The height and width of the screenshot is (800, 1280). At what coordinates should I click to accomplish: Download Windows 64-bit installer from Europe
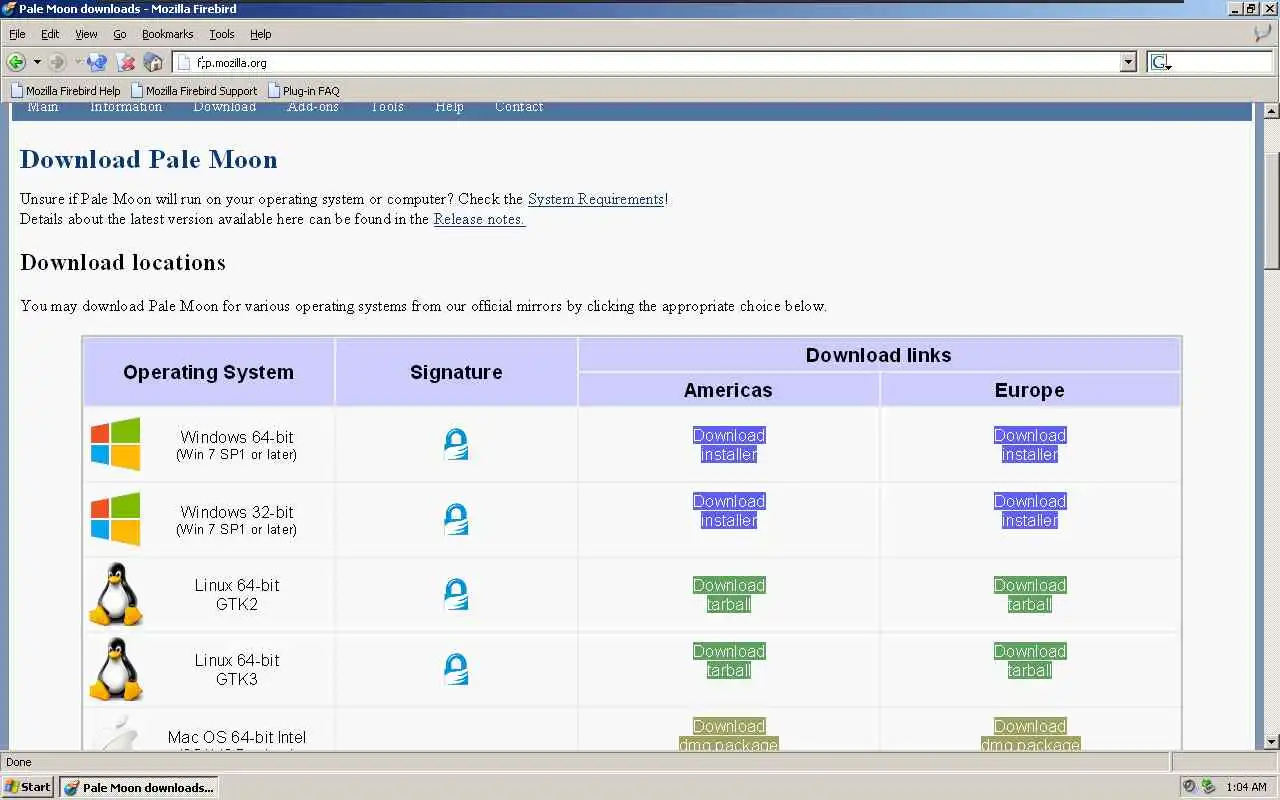[x=1030, y=444]
